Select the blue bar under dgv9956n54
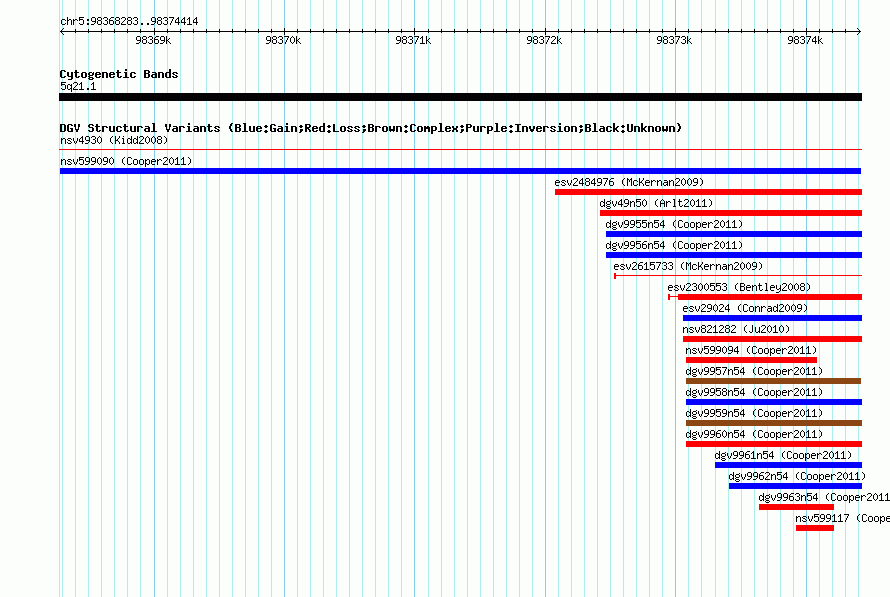This screenshot has height=597, width=890. [734, 255]
